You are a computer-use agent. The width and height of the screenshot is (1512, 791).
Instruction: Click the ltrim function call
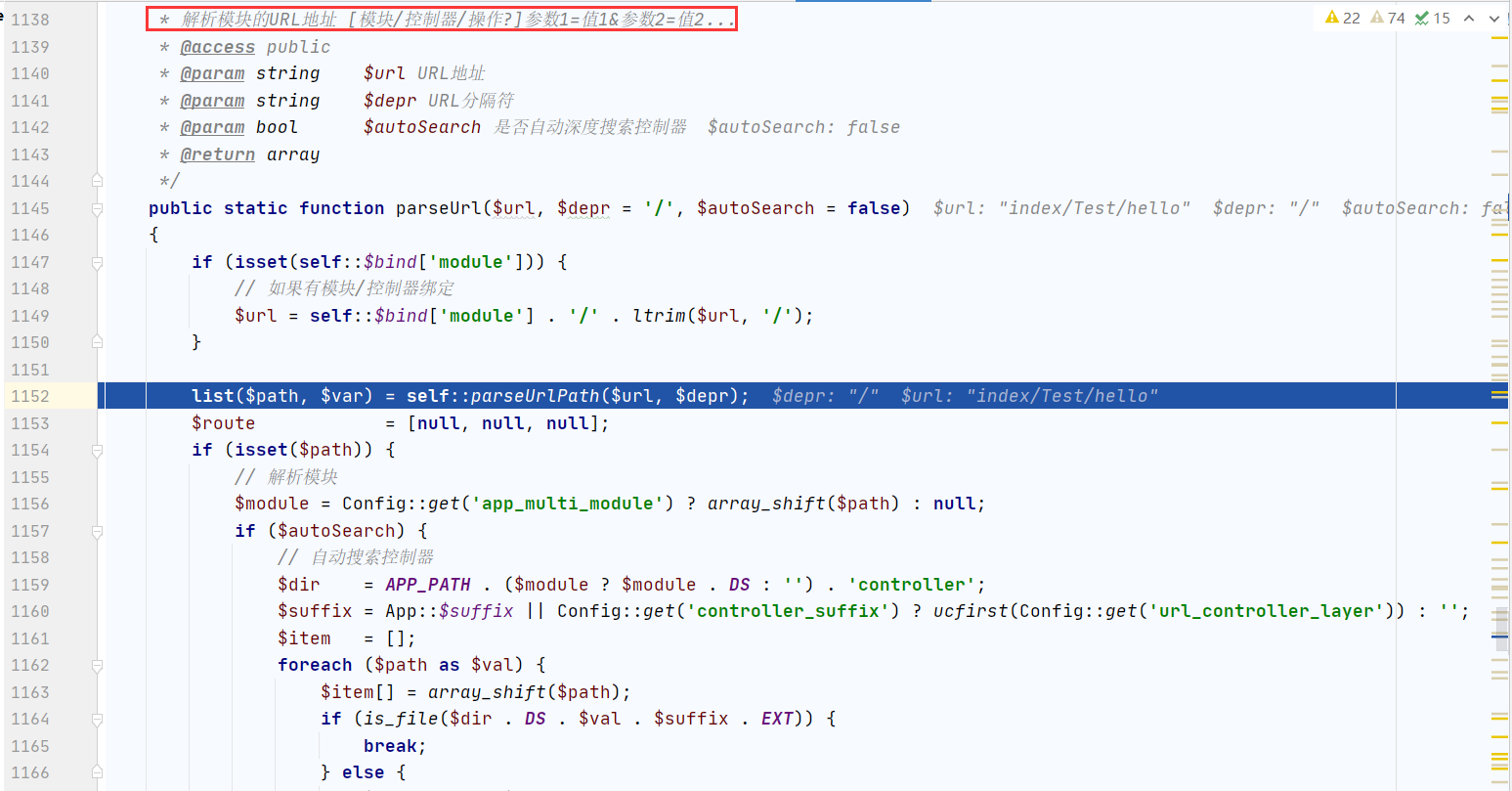(x=660, y=316)
